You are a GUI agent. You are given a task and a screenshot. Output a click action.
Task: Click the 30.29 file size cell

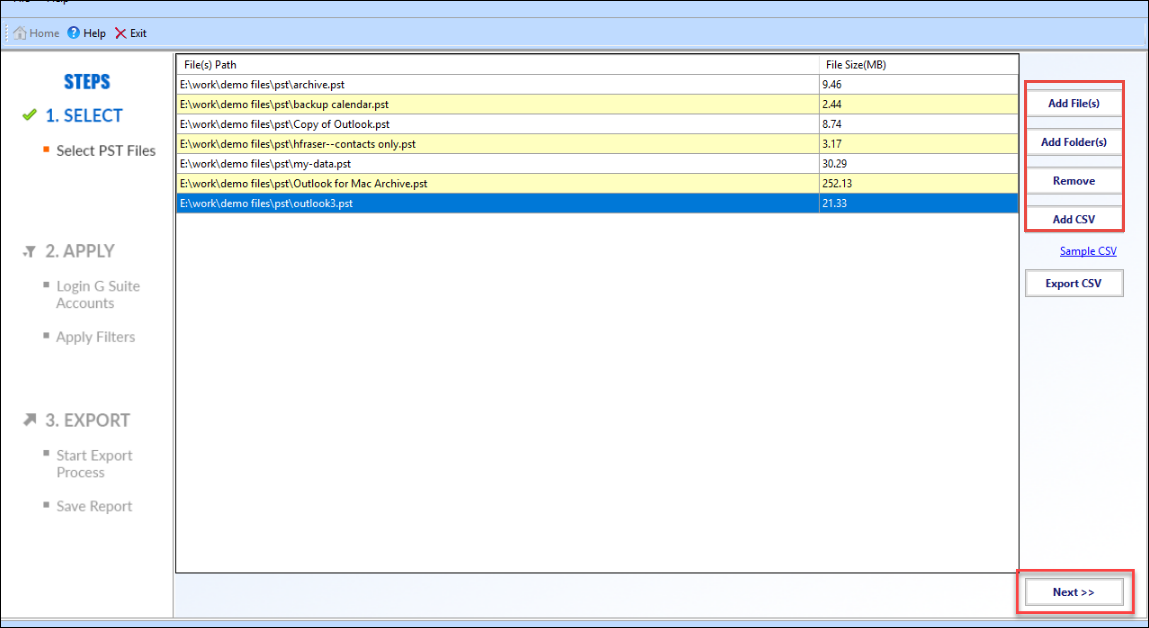[918, 163]
